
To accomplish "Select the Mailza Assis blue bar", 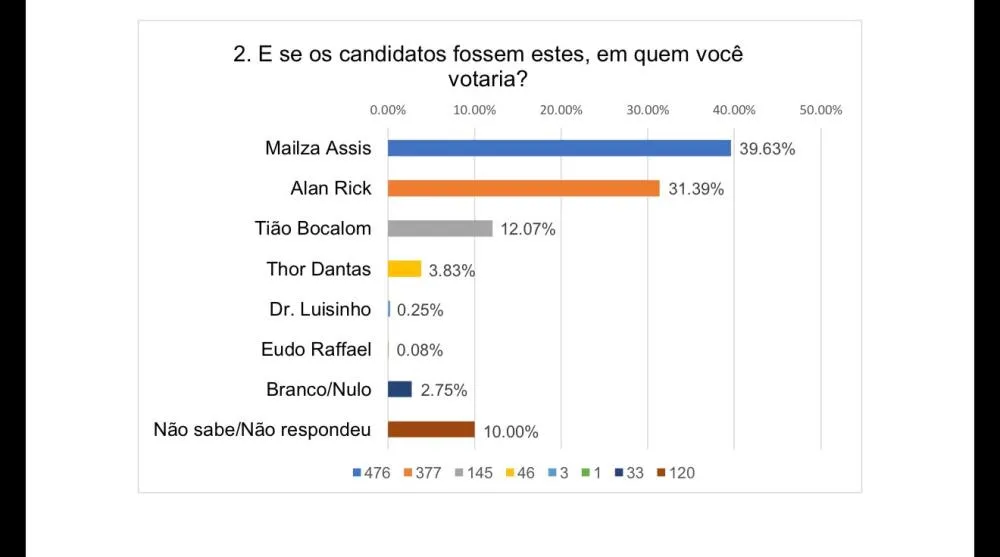I will point(559,148).
